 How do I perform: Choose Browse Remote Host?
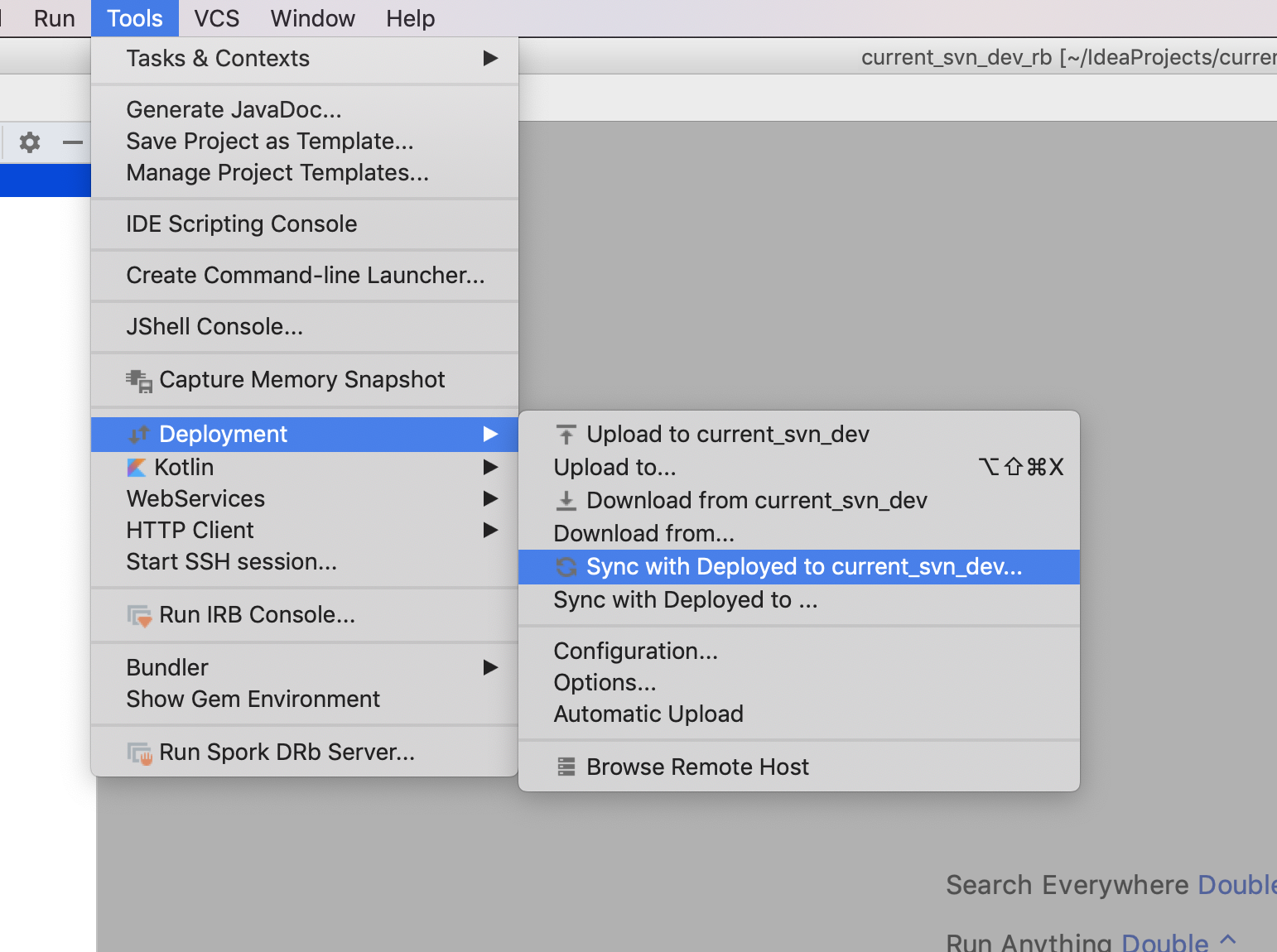(x=799, y=767)
